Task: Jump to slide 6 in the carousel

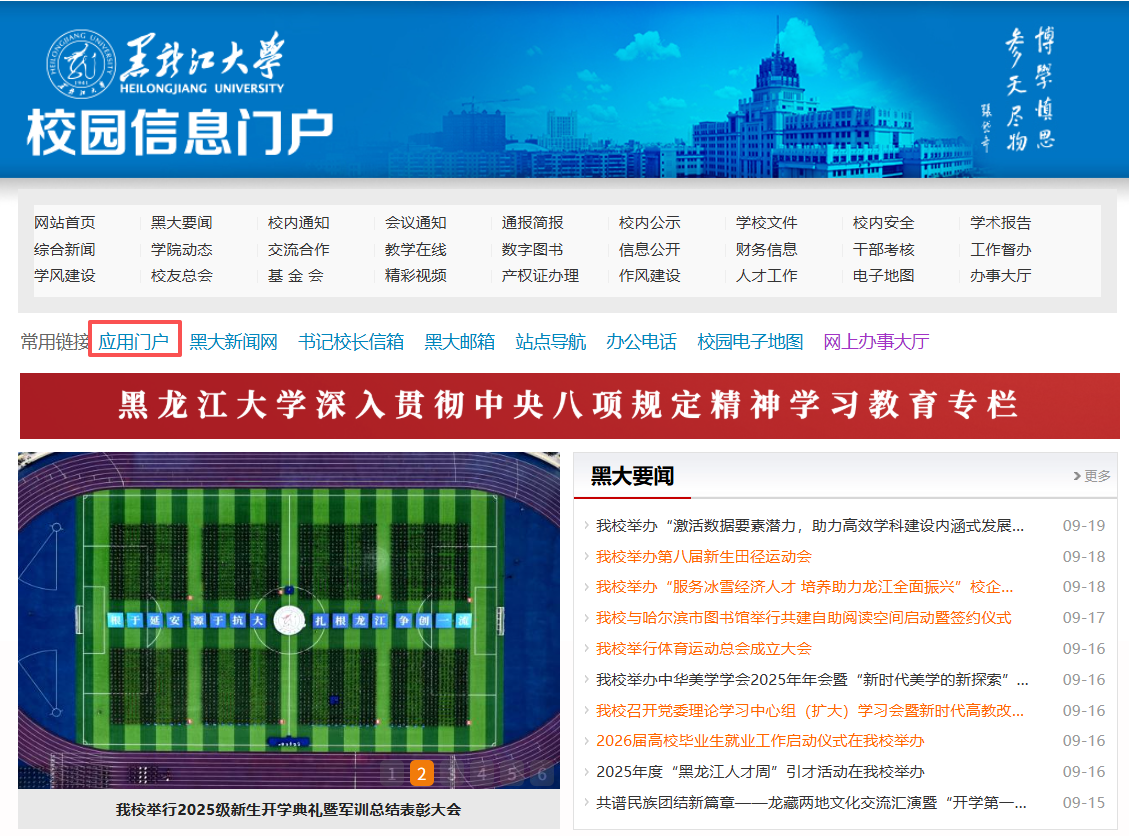Action: pyautogui.click(x=542, y=773)
